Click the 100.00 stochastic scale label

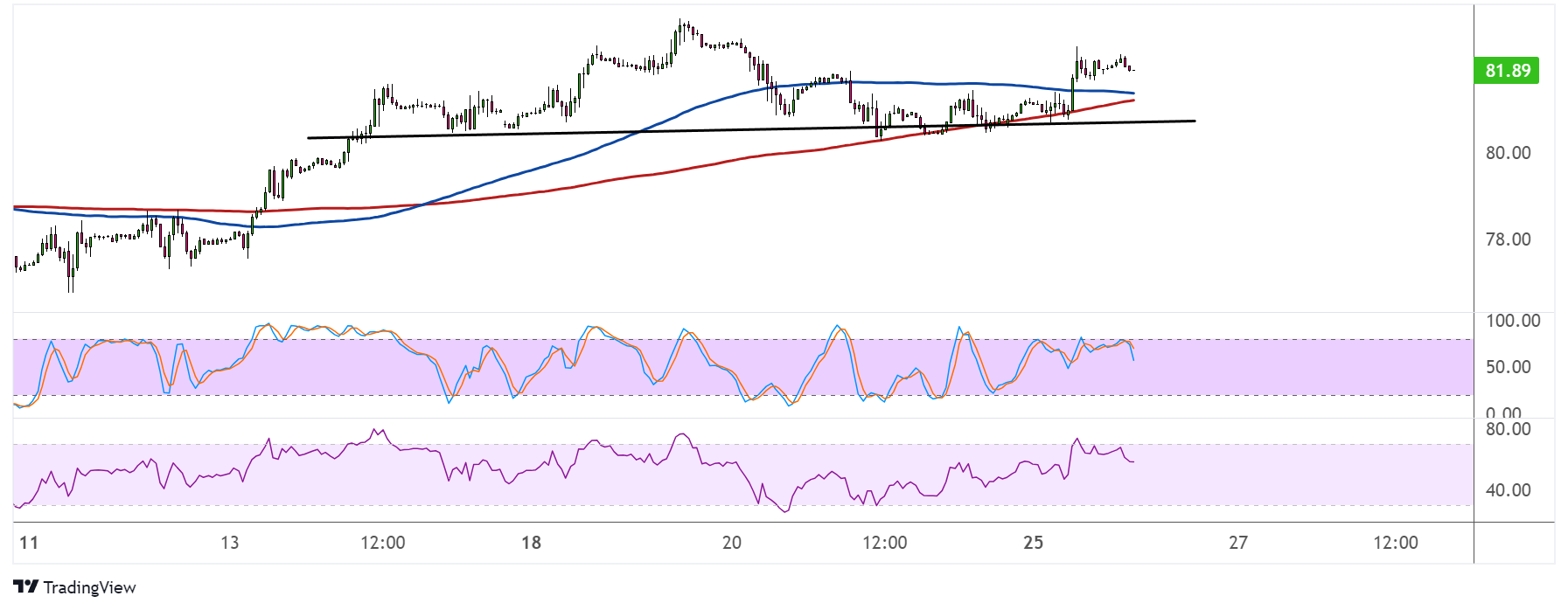(x=1513, y=321)
